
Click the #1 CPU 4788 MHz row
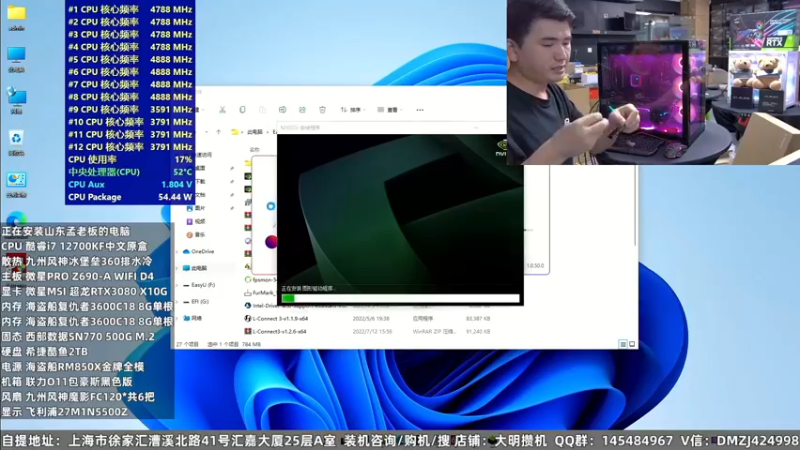pos(130,9)
